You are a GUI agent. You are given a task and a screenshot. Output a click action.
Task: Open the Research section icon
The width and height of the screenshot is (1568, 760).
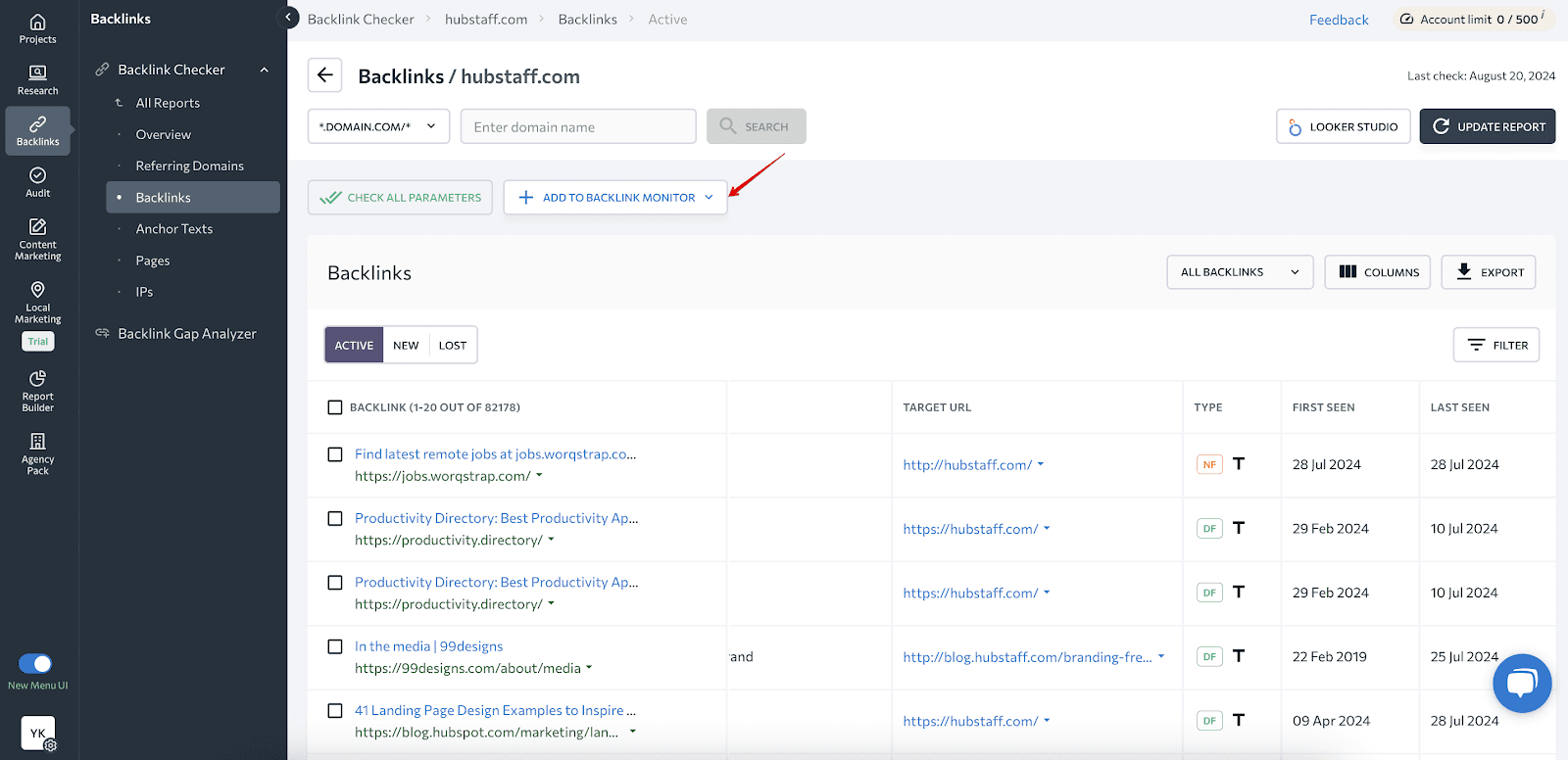37,80
